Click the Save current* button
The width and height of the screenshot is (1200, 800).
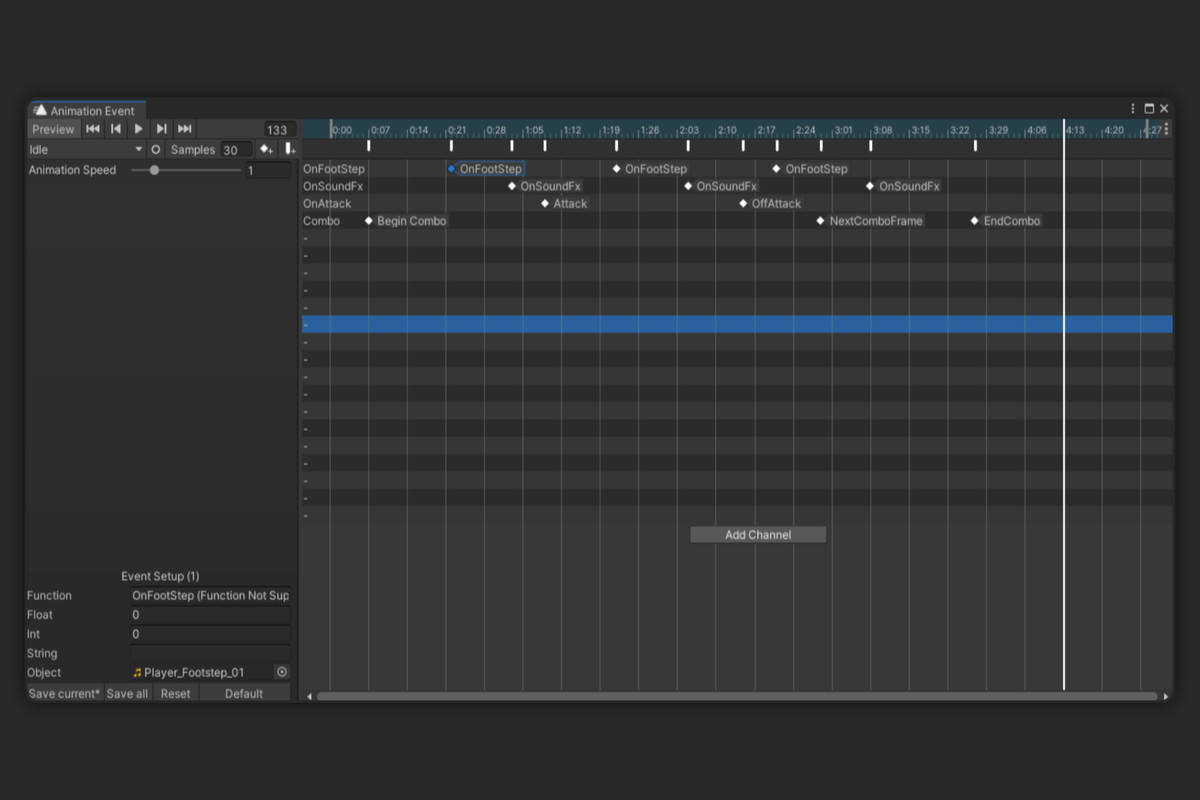pyautogui.click(x=65, y=694)
